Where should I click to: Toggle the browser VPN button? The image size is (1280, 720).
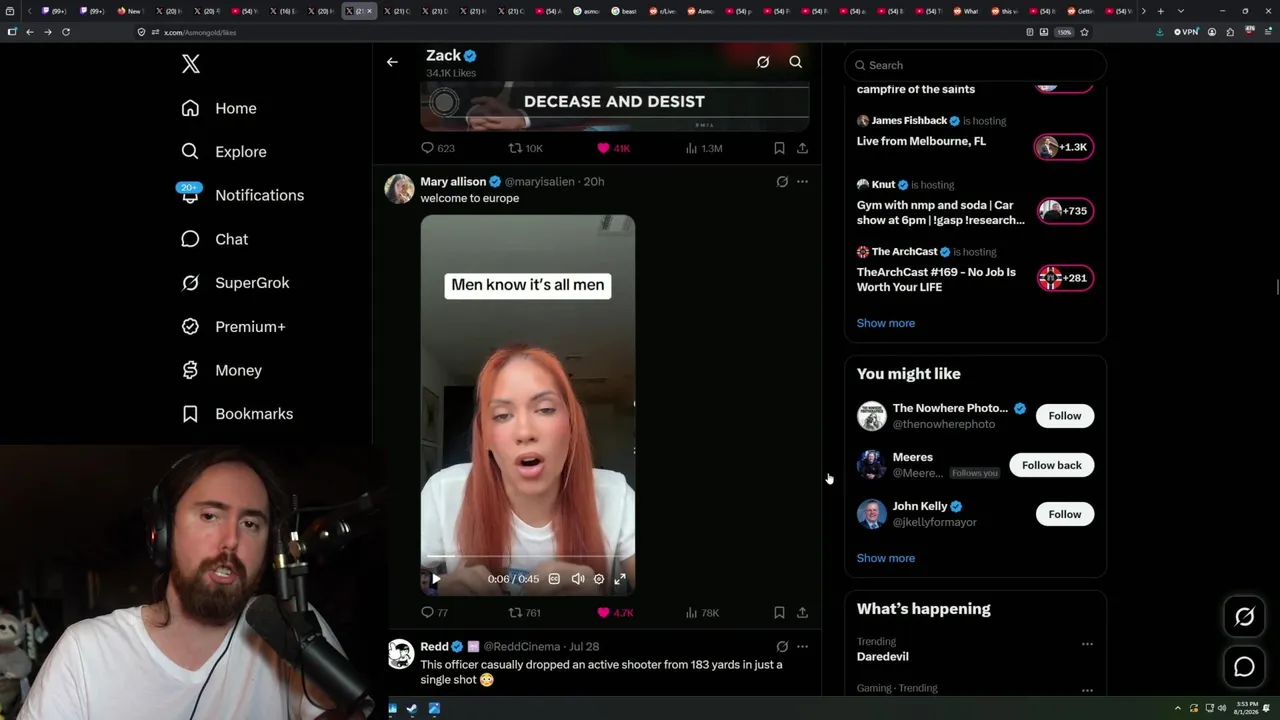(x=1186, y=32)
